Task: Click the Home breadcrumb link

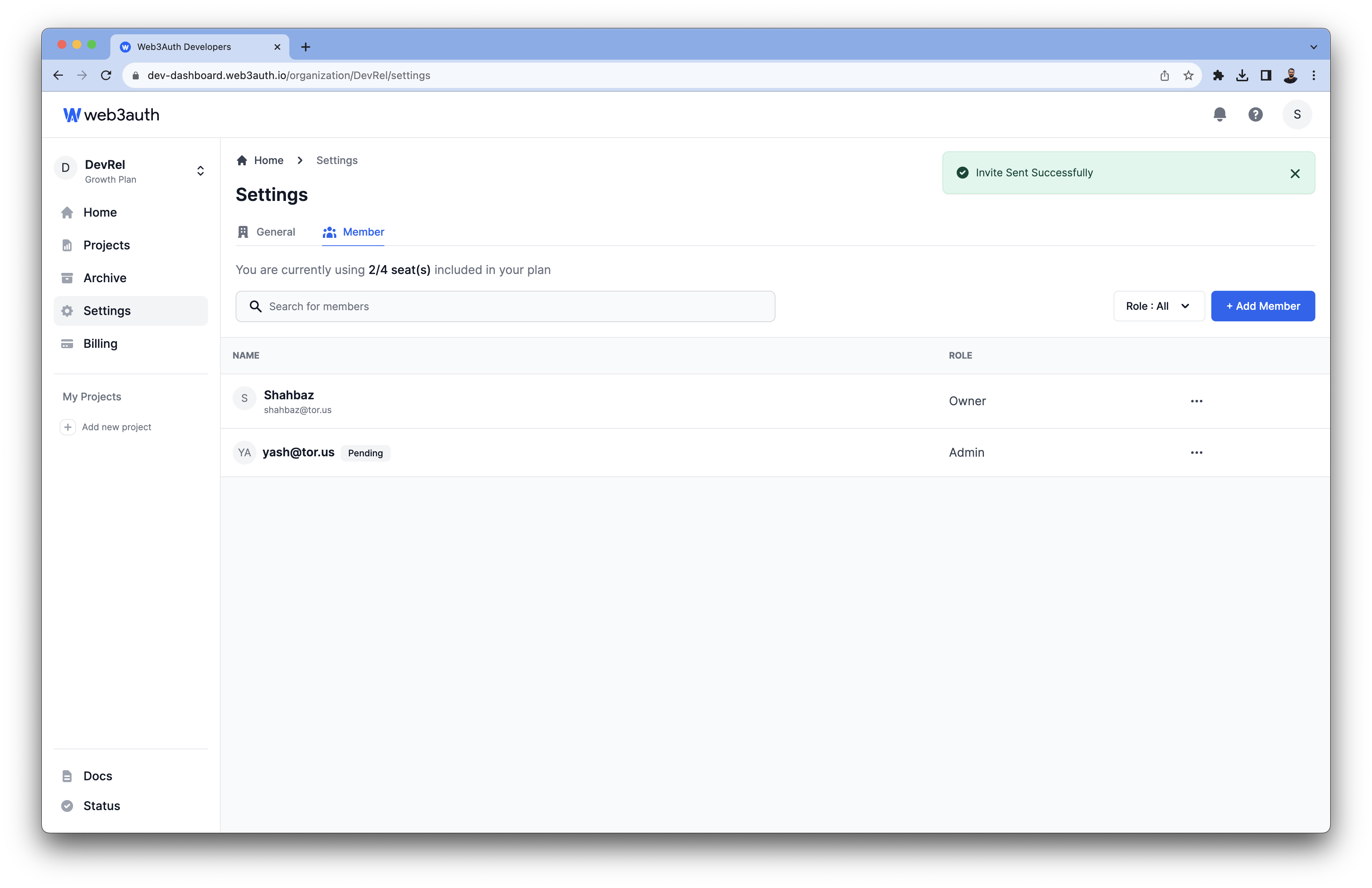Action: point(269,160)
